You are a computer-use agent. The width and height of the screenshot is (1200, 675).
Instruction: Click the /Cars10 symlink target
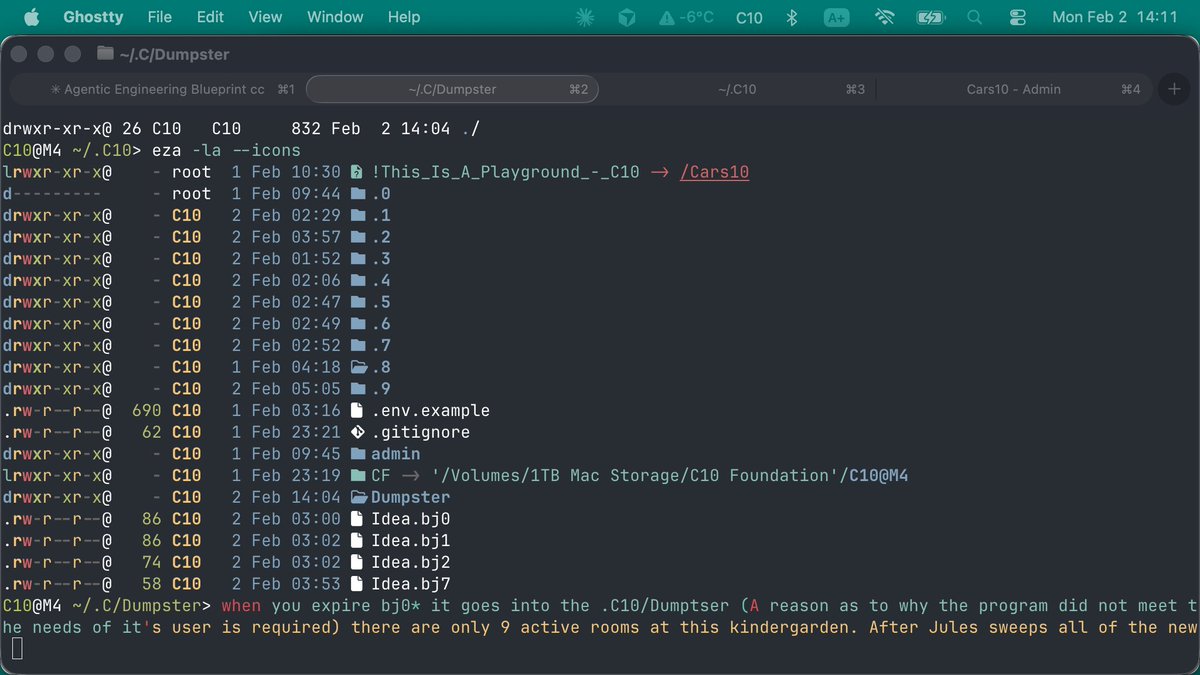pyautogui.click(x=714, y=172)
